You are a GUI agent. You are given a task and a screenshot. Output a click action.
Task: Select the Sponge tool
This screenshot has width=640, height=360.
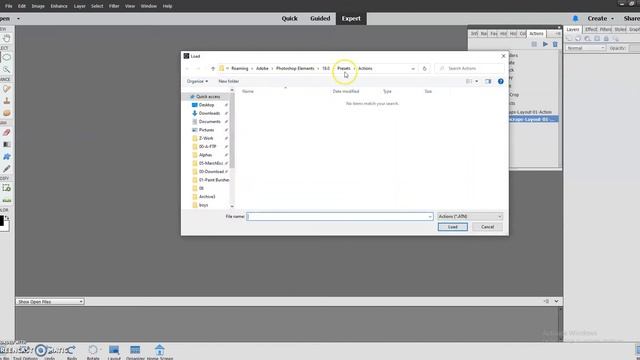(x=7, y=113)
